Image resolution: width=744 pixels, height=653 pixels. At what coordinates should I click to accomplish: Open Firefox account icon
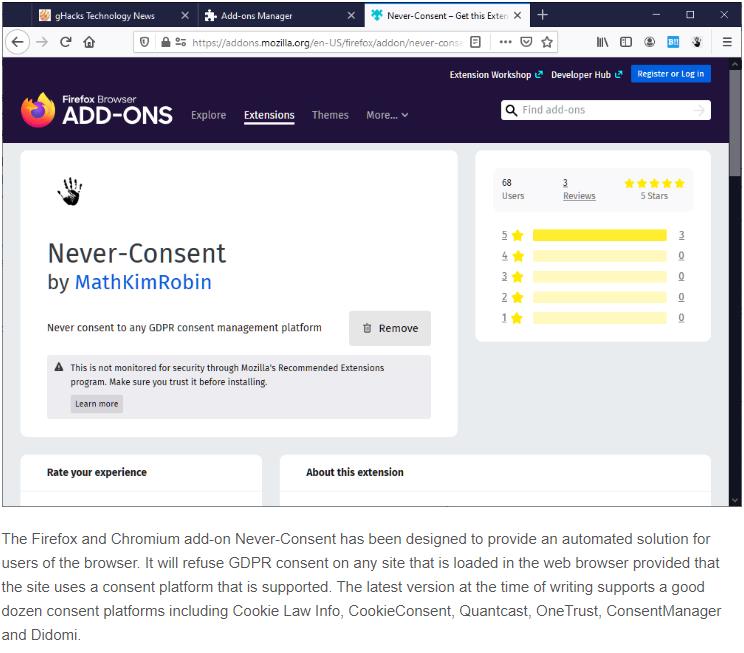pyautogui.click(x=649, y=42)
